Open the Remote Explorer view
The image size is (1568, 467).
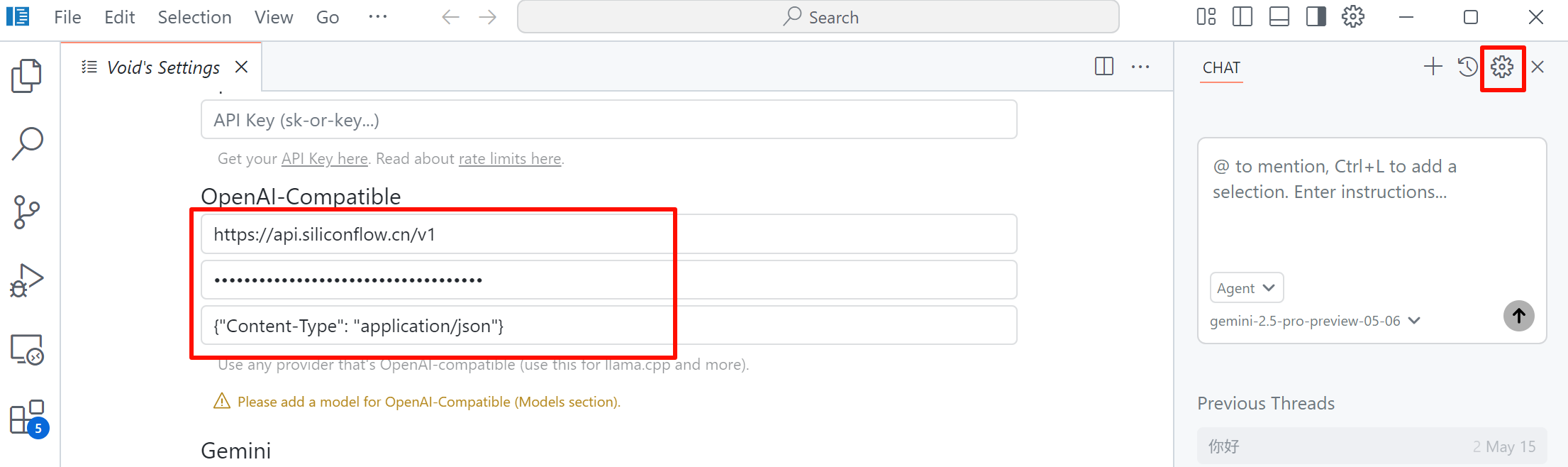pyautogui.click(x=27, y=349)
